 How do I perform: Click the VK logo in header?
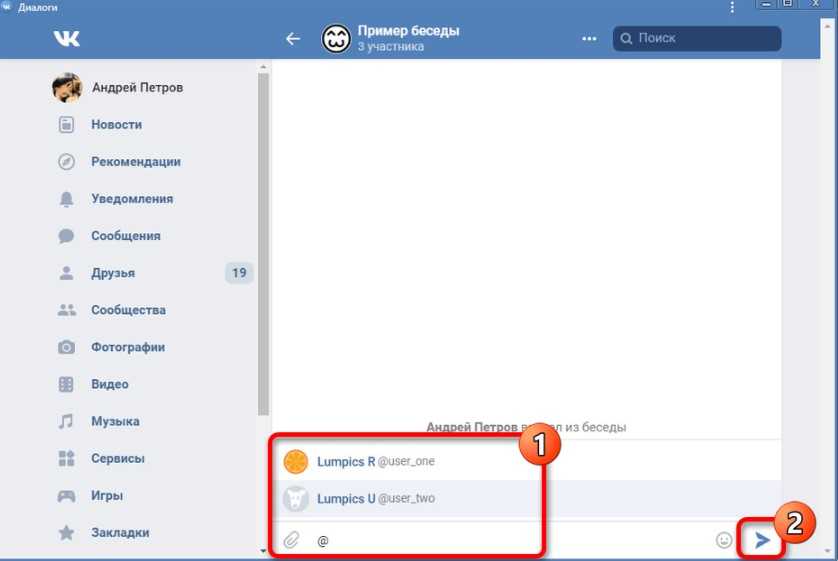(67, 39)
